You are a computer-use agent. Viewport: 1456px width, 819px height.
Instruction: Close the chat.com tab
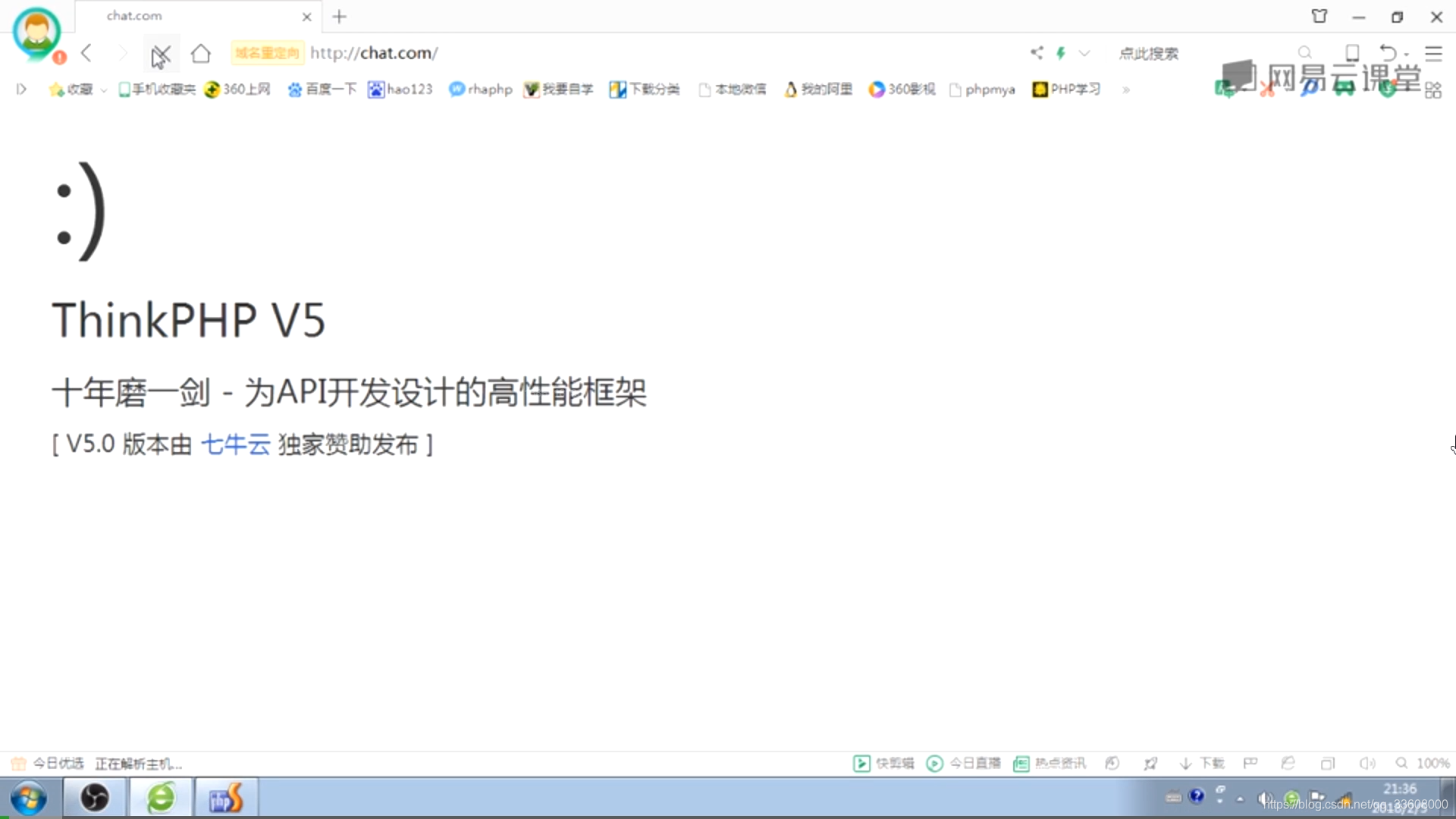[x=306, y=17]
